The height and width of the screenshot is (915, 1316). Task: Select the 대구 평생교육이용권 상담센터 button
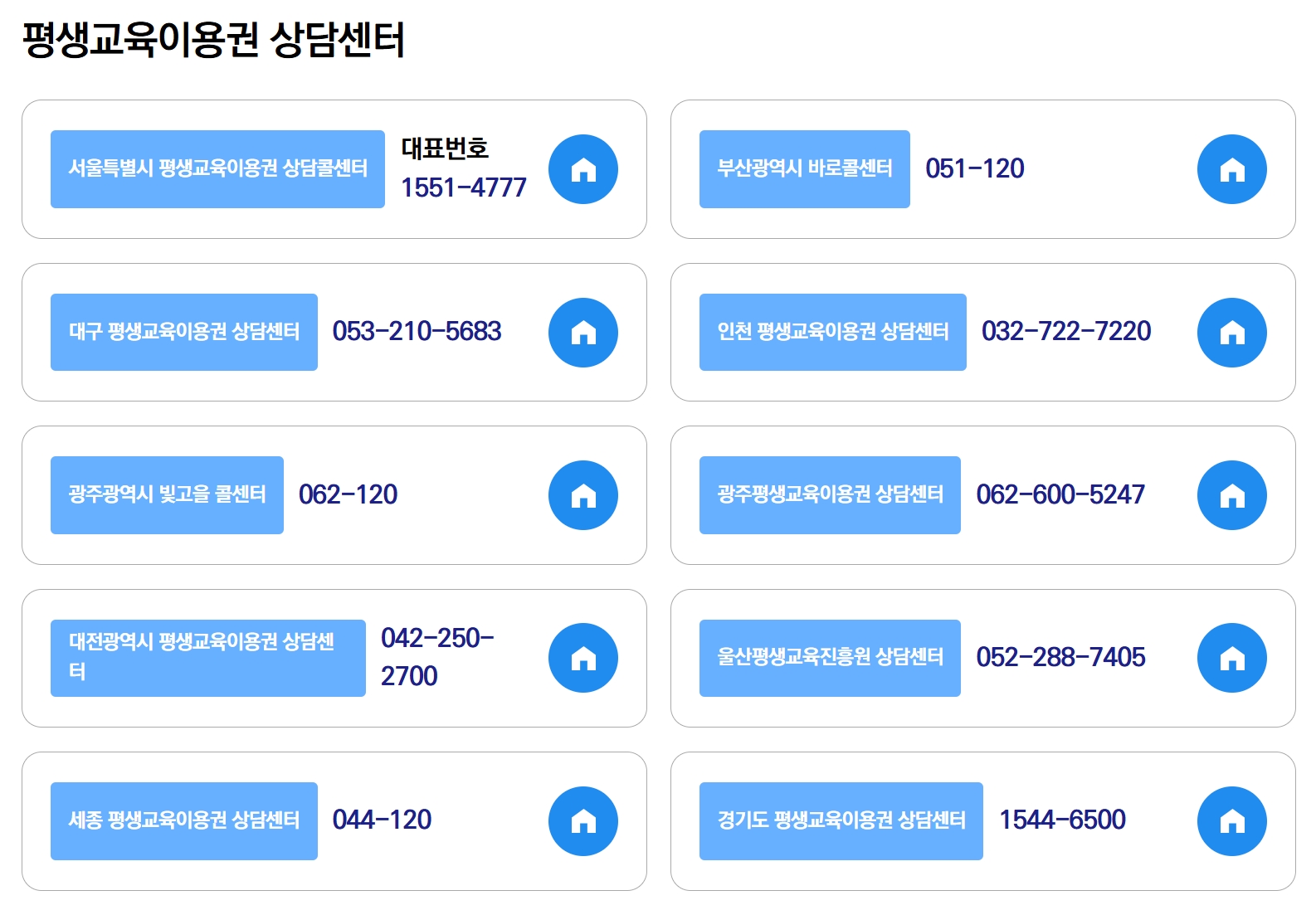tap(184, 332)
